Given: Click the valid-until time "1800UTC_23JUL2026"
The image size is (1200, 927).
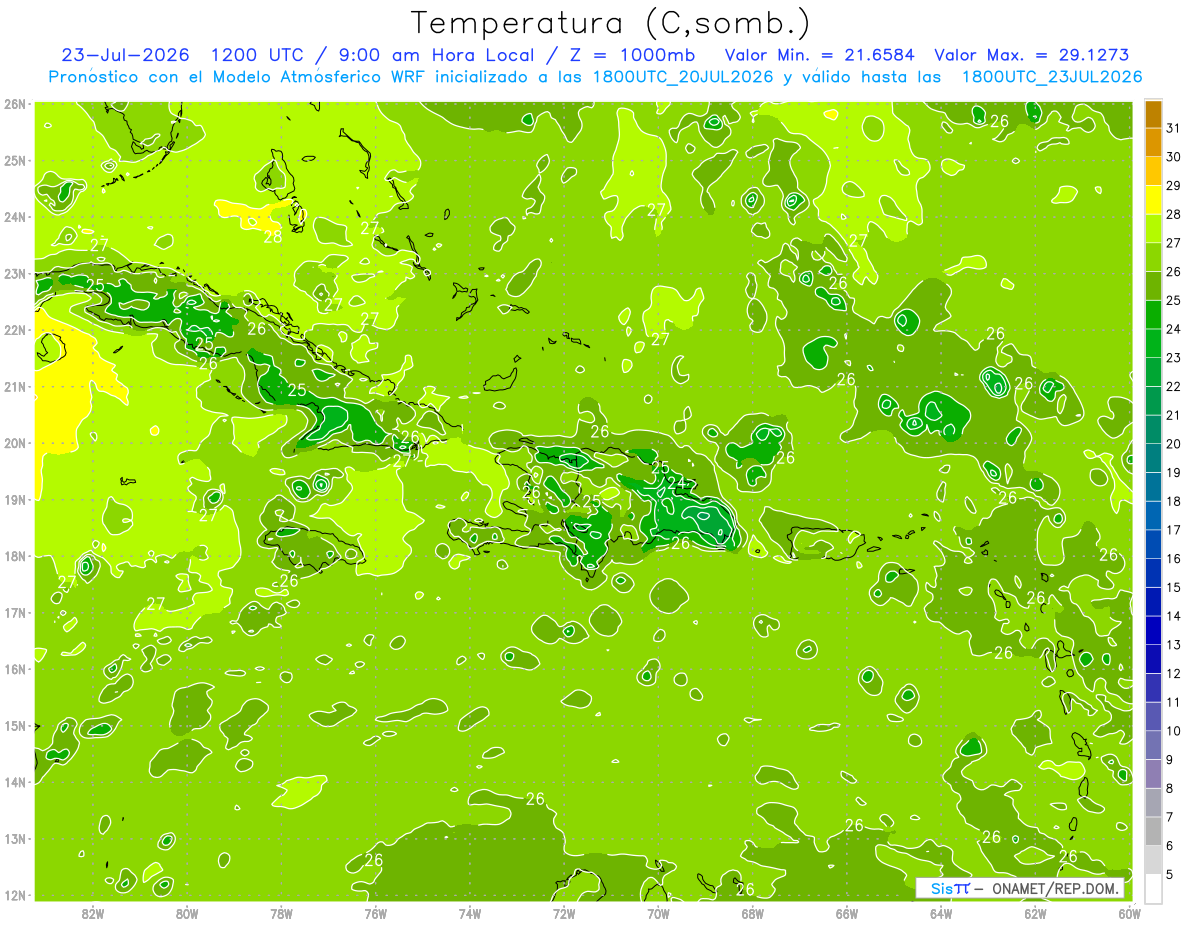Looking at the screenshot, I should coord(1052,77).
